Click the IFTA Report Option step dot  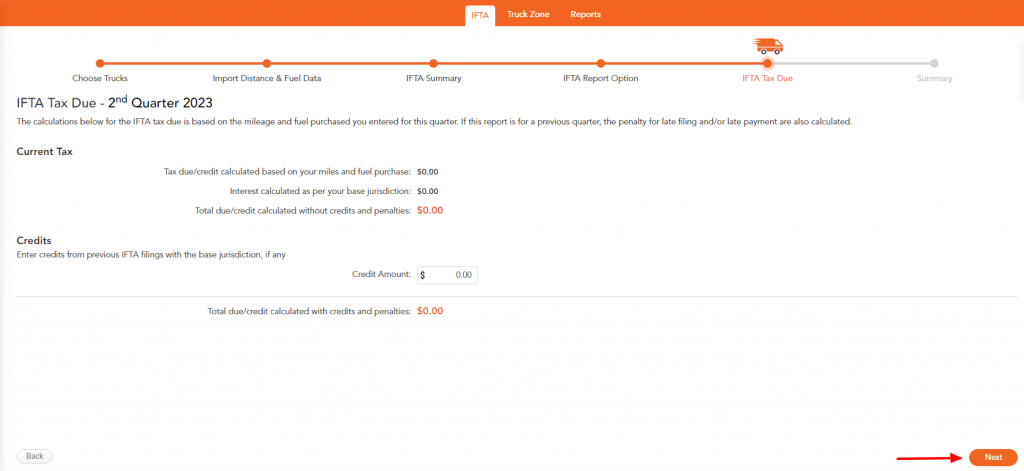(x=601, y=63)
